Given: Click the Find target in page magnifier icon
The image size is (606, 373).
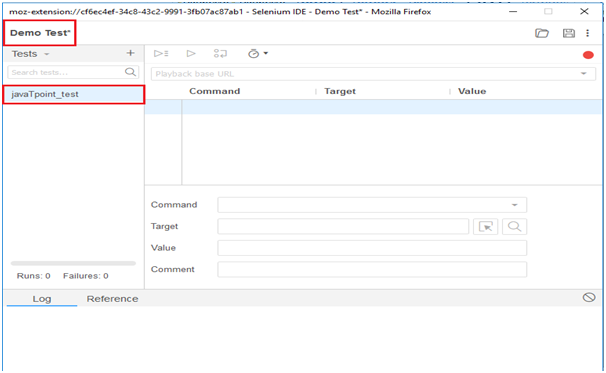Looking at the screenshot, I should (x=514, y=227).
